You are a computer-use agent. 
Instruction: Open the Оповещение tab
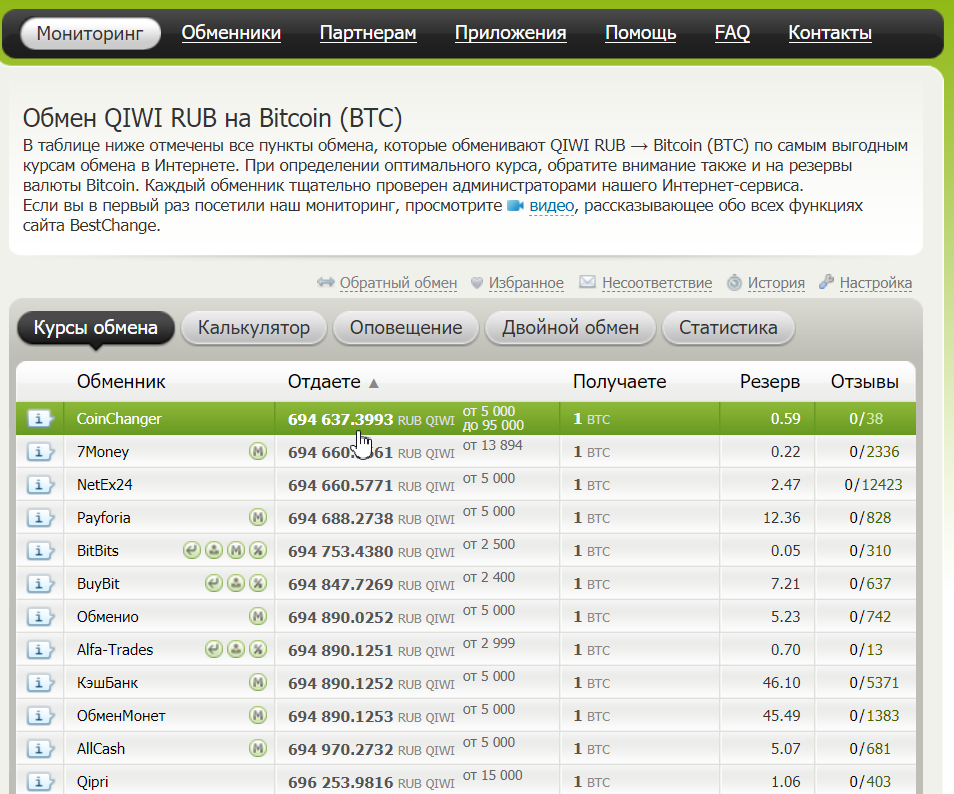click(x=406, y=328)
